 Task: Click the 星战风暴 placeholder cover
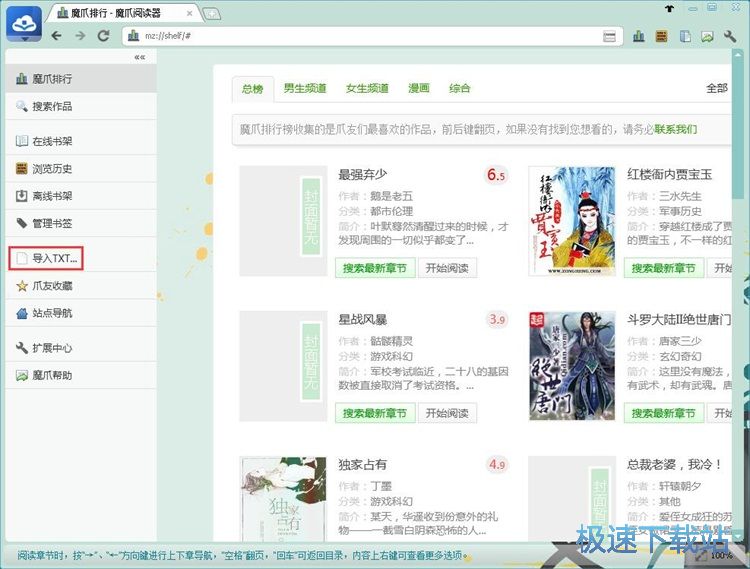click(x=284, y=366)
